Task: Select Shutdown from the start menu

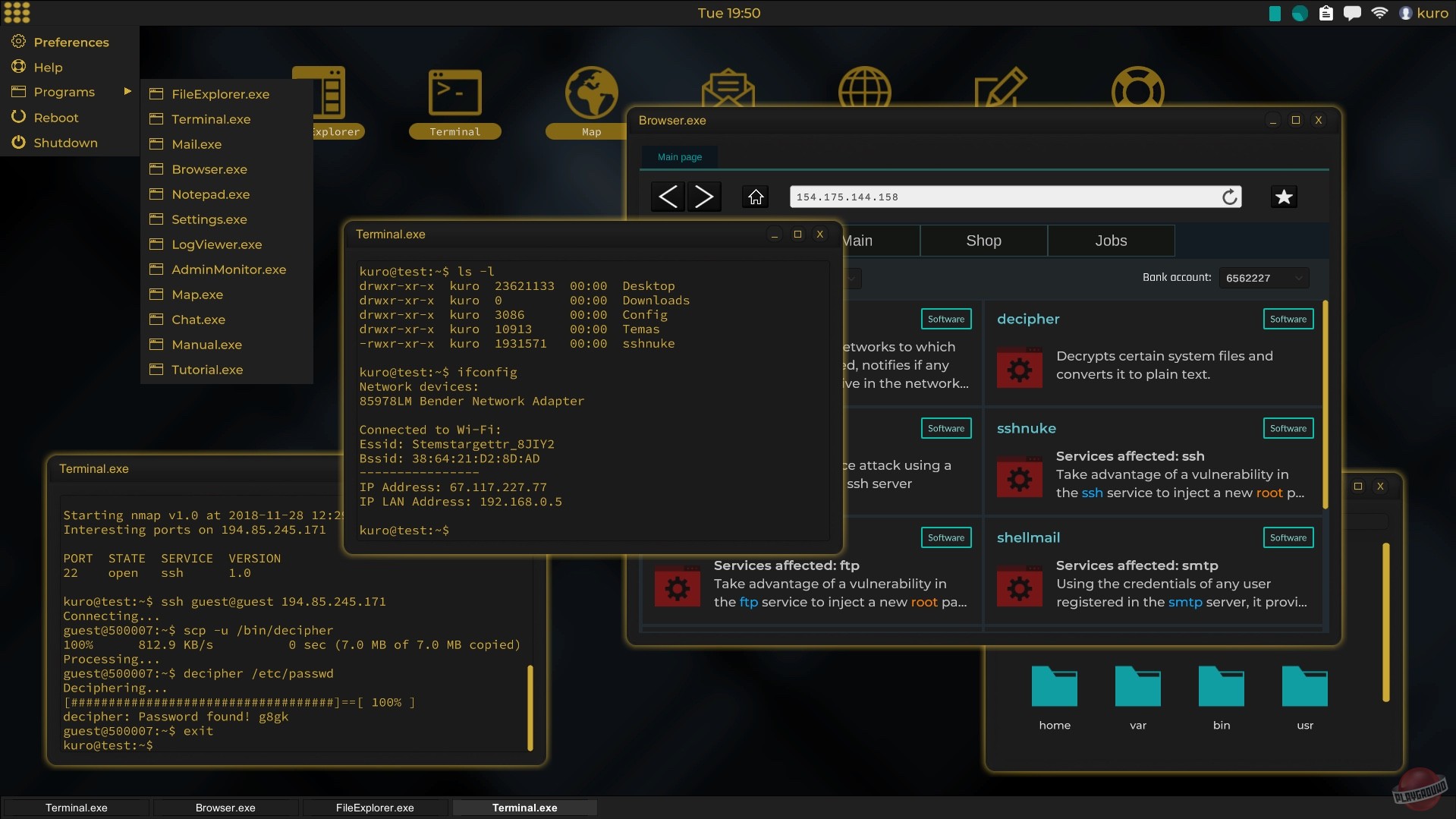Action: point(66,143)
